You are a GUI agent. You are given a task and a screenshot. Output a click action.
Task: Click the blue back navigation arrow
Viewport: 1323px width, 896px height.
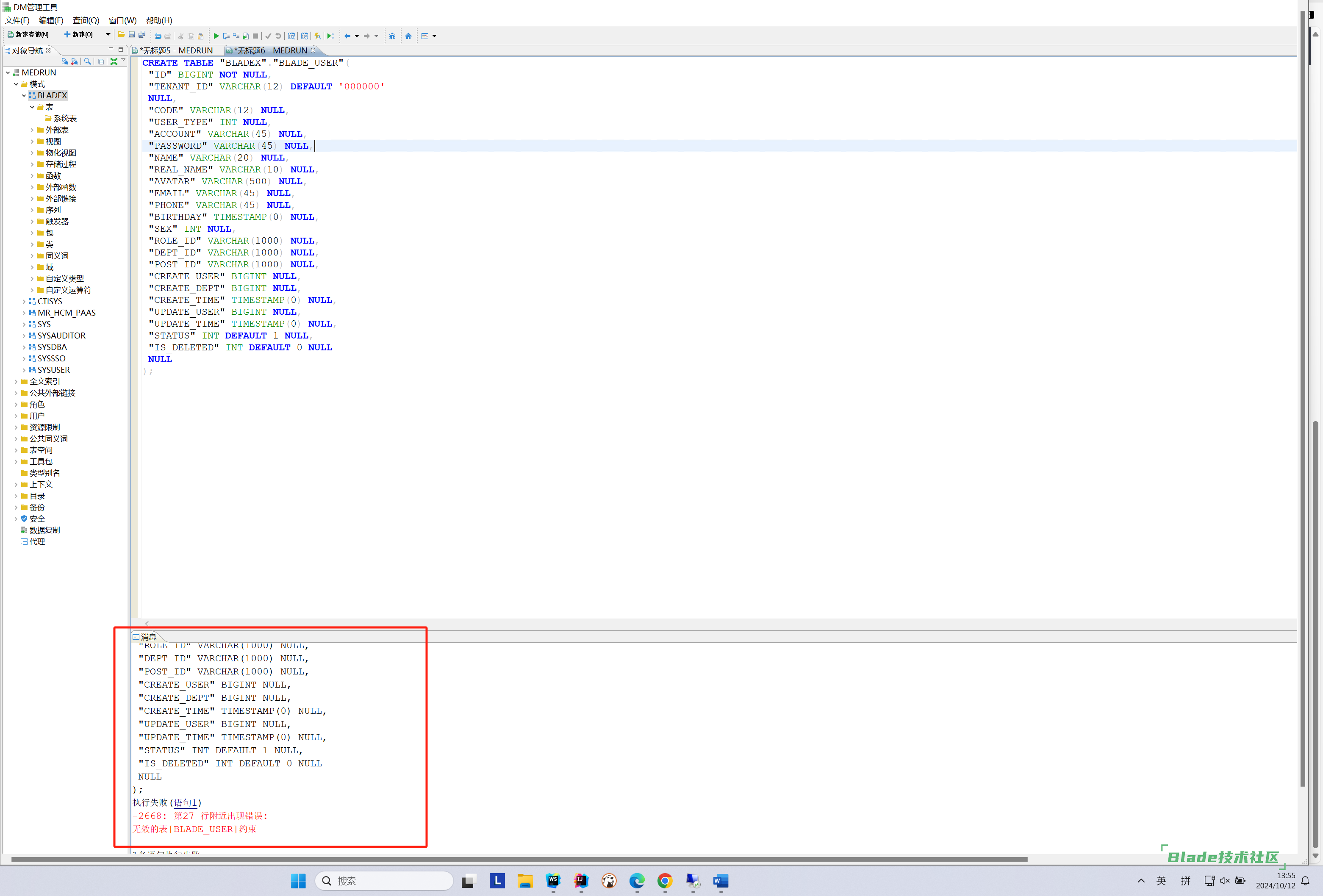(347, 36)
